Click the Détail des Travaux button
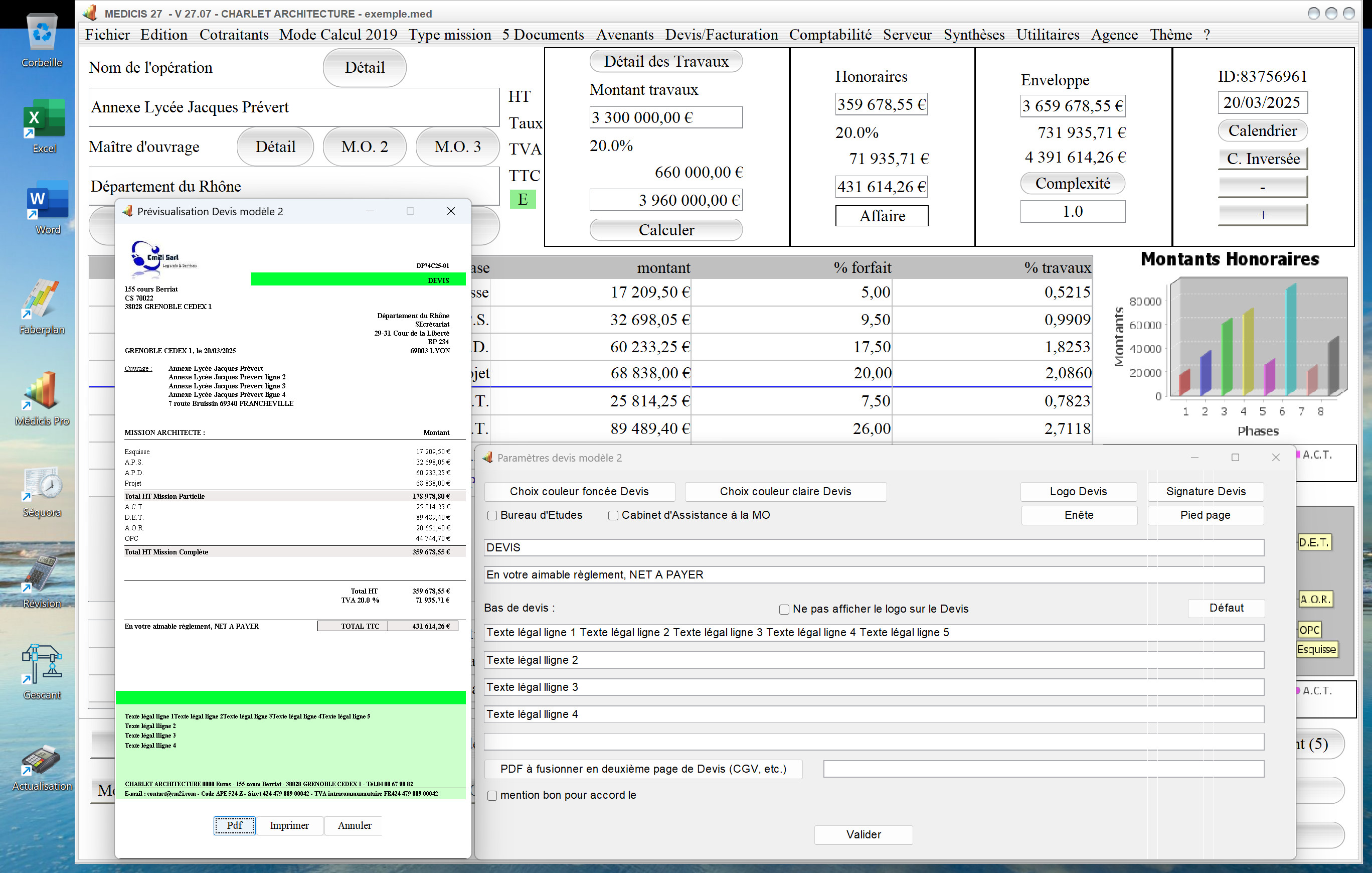Screen dimensions: 1372x873 pos(665,61)
